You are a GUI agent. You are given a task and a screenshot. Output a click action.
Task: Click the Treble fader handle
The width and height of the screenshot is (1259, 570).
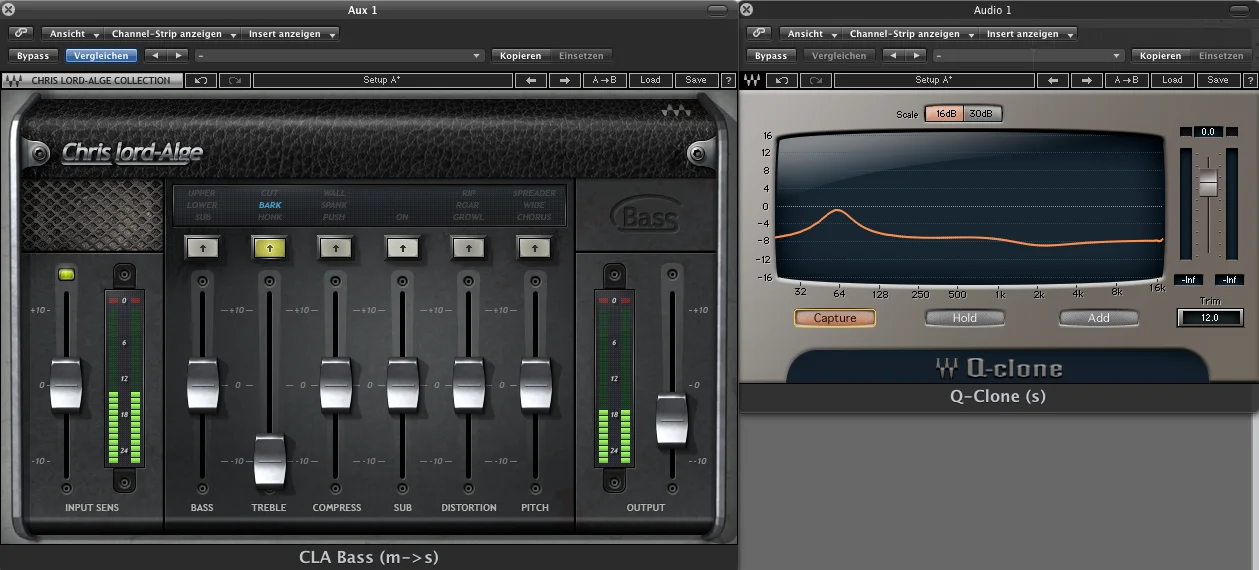[x=269, y=460]
